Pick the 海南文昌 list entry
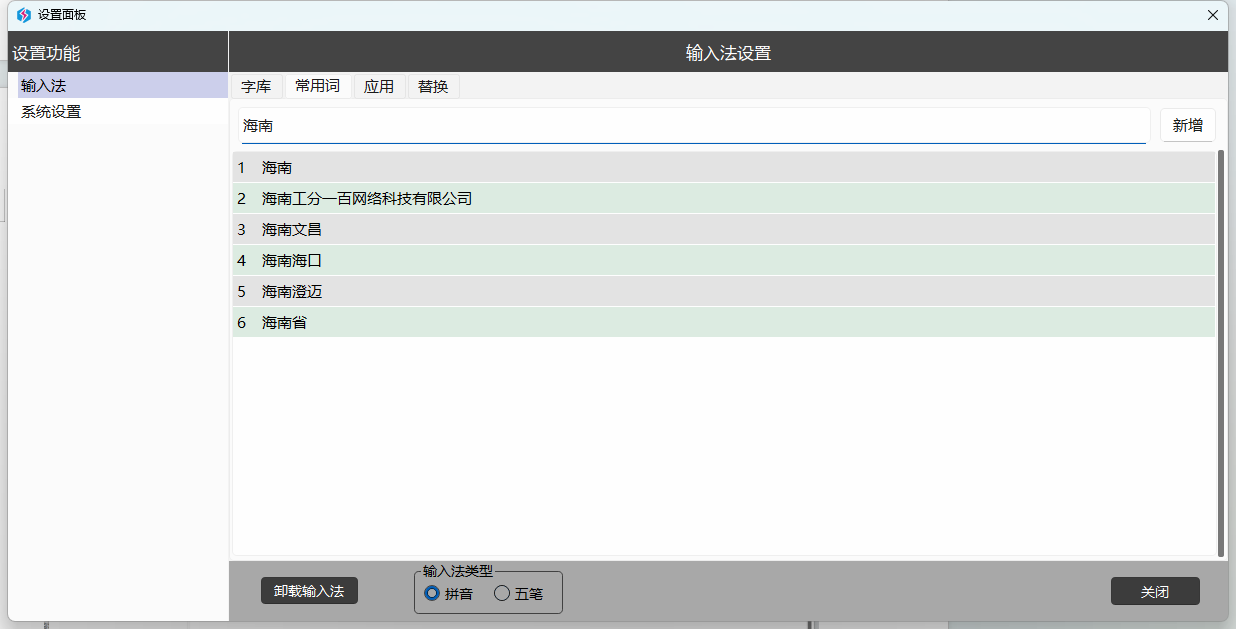Image resolution: width=1236 pixels, height=629 pixels. [292, 230]
